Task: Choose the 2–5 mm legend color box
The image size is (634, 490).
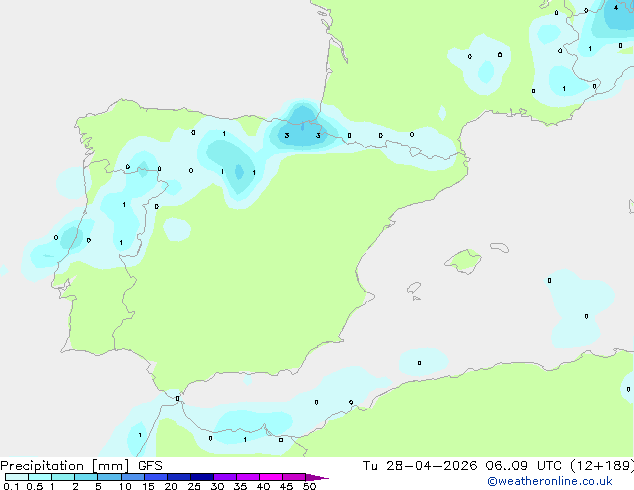Action: pos(86,477)
